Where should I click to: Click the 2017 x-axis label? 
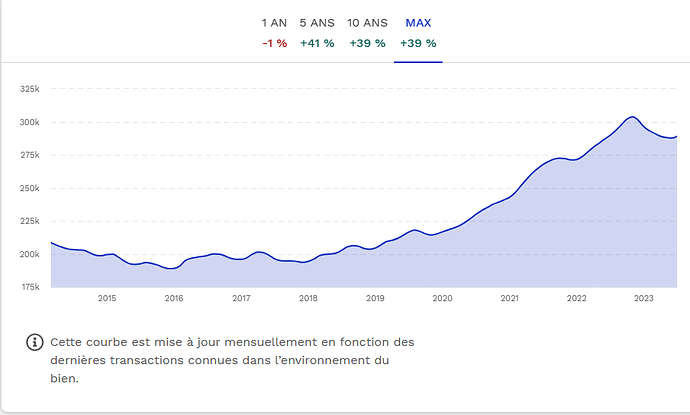241,298
